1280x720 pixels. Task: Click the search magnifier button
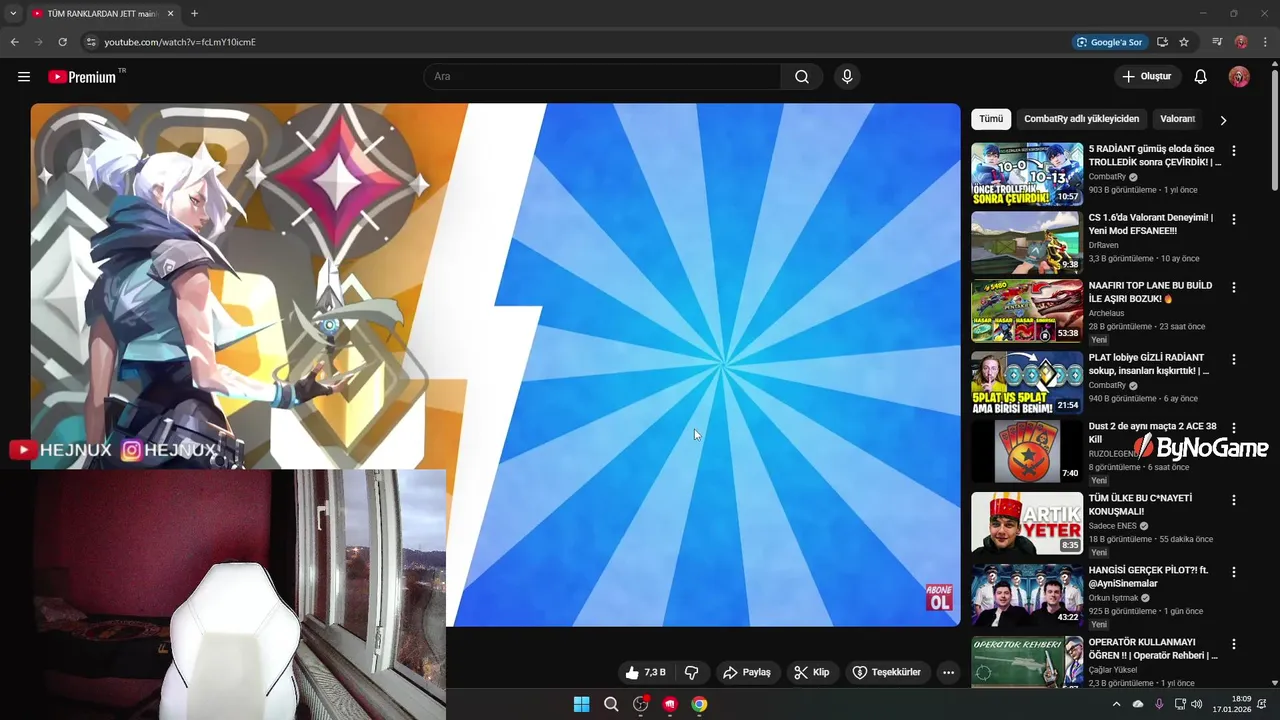pos(802,77)
